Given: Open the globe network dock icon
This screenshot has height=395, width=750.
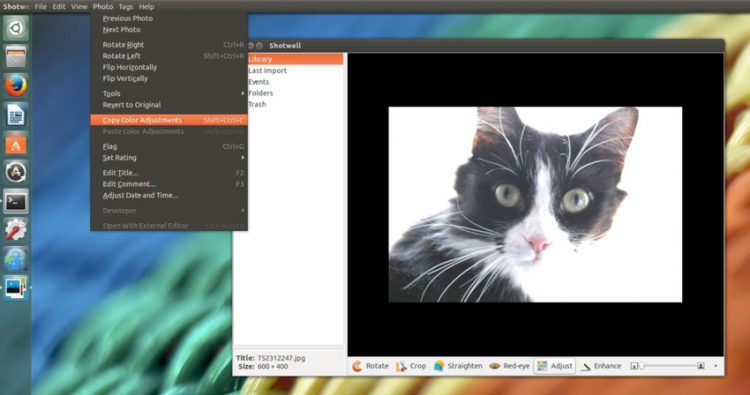Looking at the screenshot, I should [16, 260].
